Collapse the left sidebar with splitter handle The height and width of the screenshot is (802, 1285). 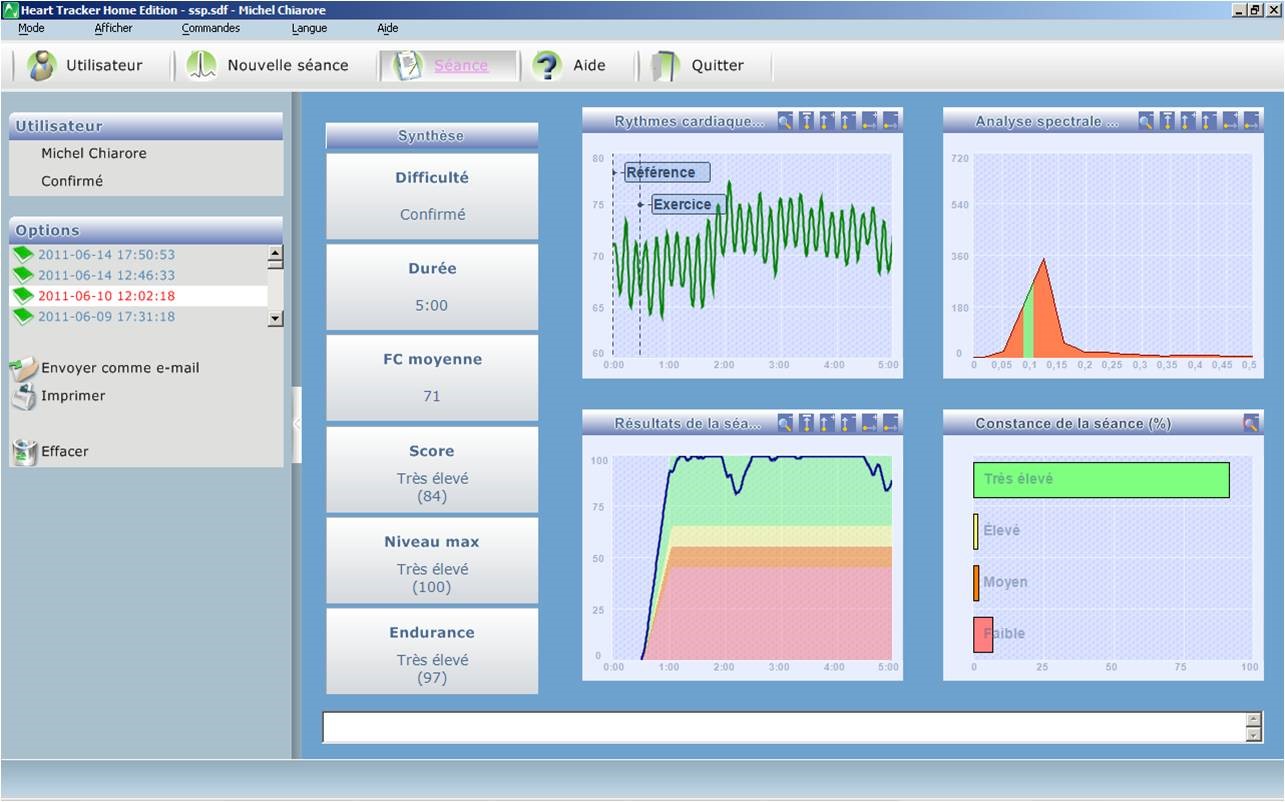[x=296, y=424]
